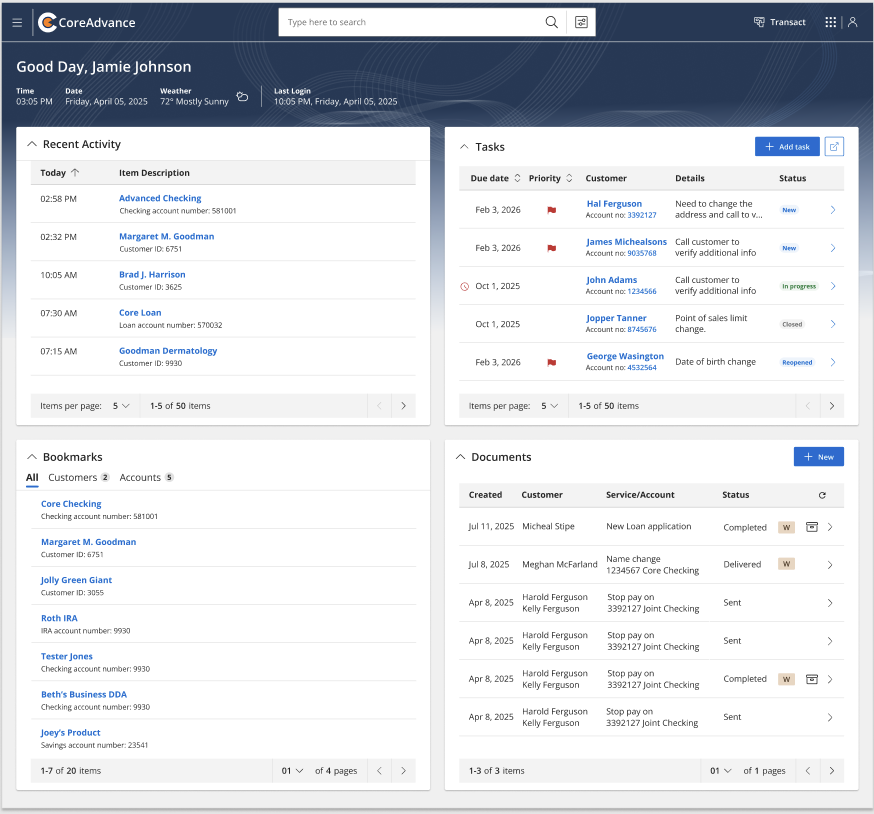Click W badge for Micheal Stipe document

[786, 527]
